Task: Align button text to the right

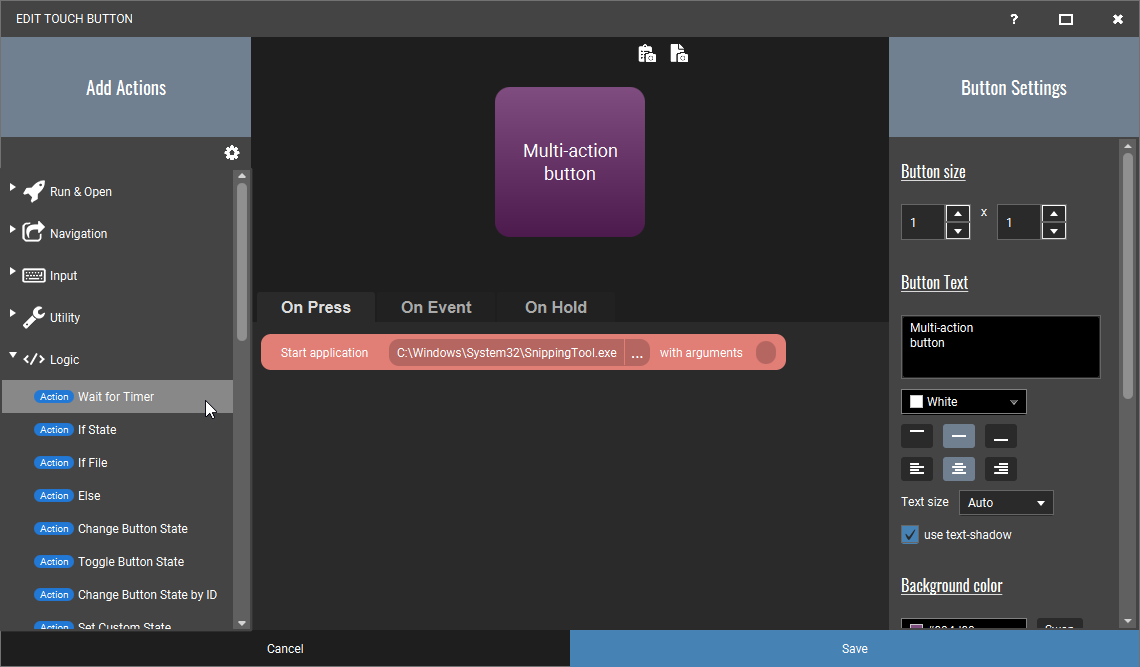Action: pos(1000,468)
